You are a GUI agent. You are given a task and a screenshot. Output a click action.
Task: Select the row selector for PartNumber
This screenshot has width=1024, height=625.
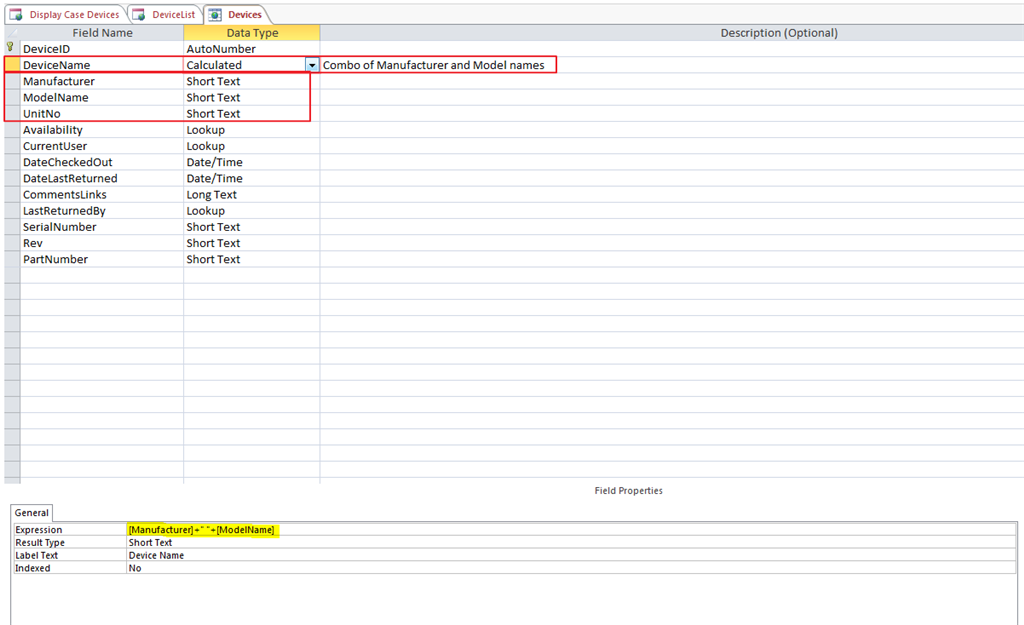click(12, 259)
